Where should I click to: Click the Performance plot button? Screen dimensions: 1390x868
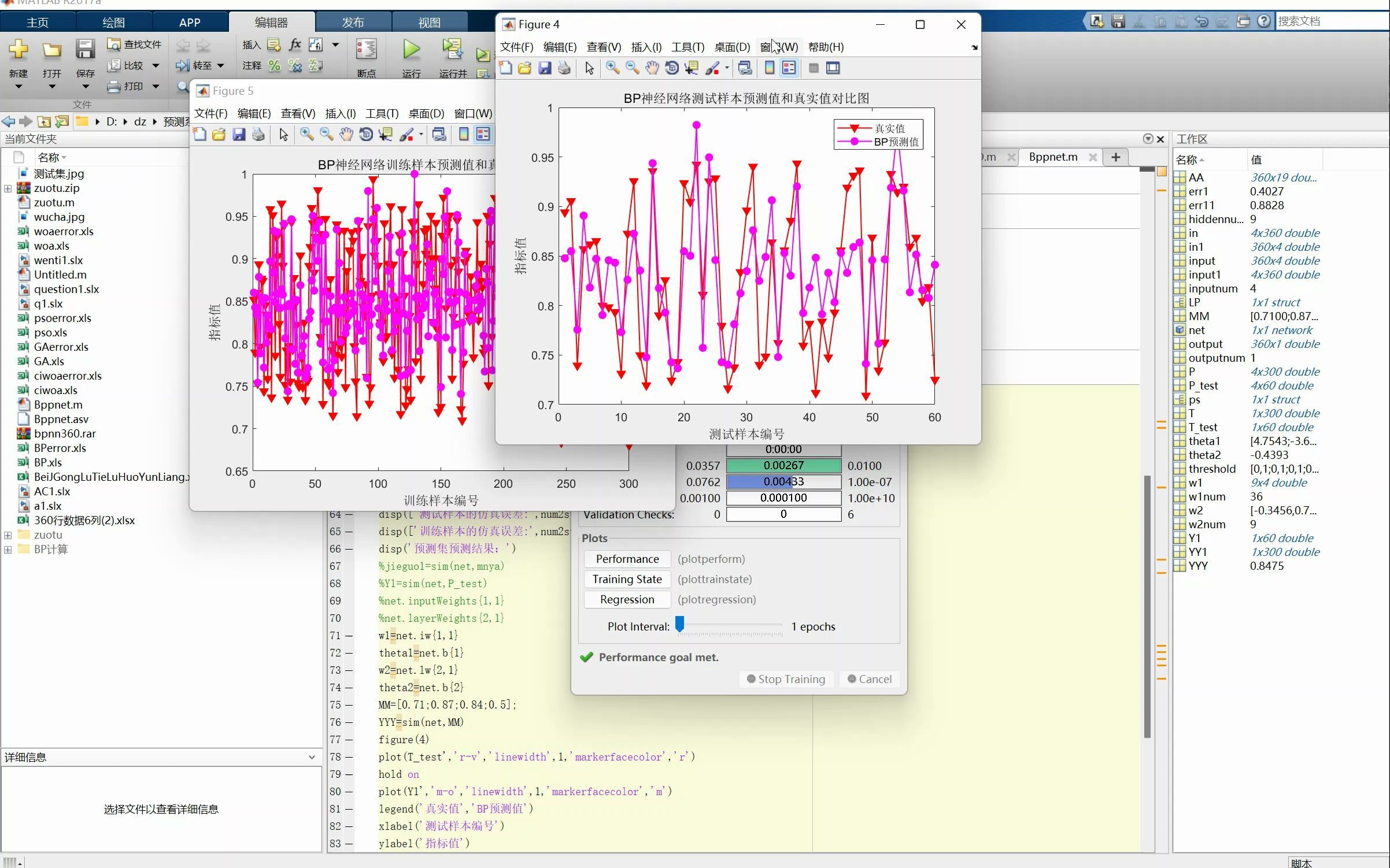[x=627, y=559]
